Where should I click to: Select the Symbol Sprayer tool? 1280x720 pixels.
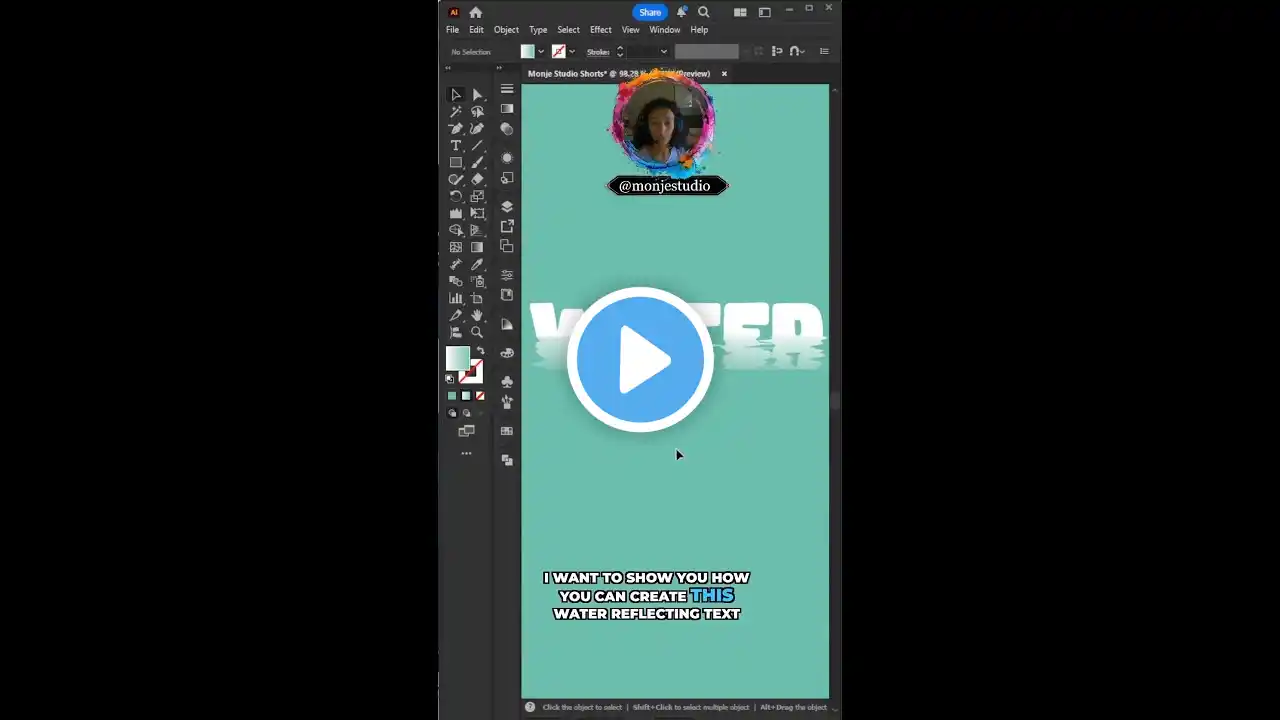[477, 282]
